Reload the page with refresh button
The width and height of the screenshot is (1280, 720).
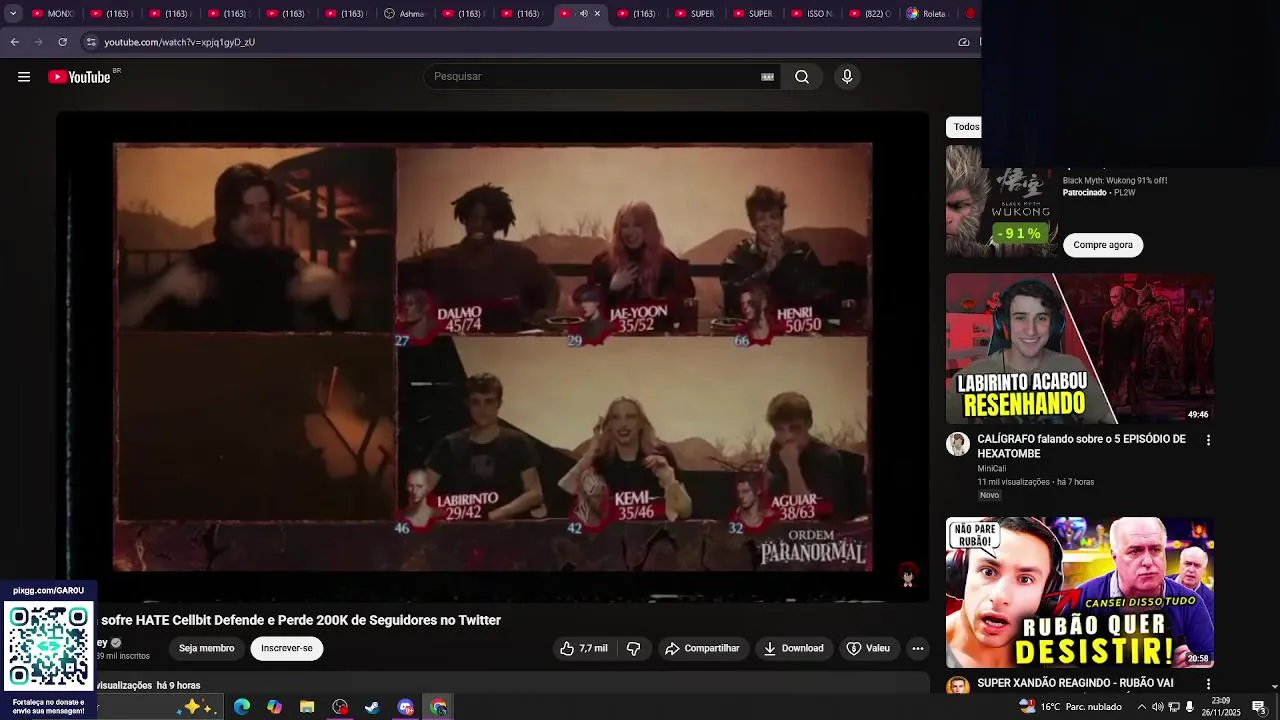62,42
